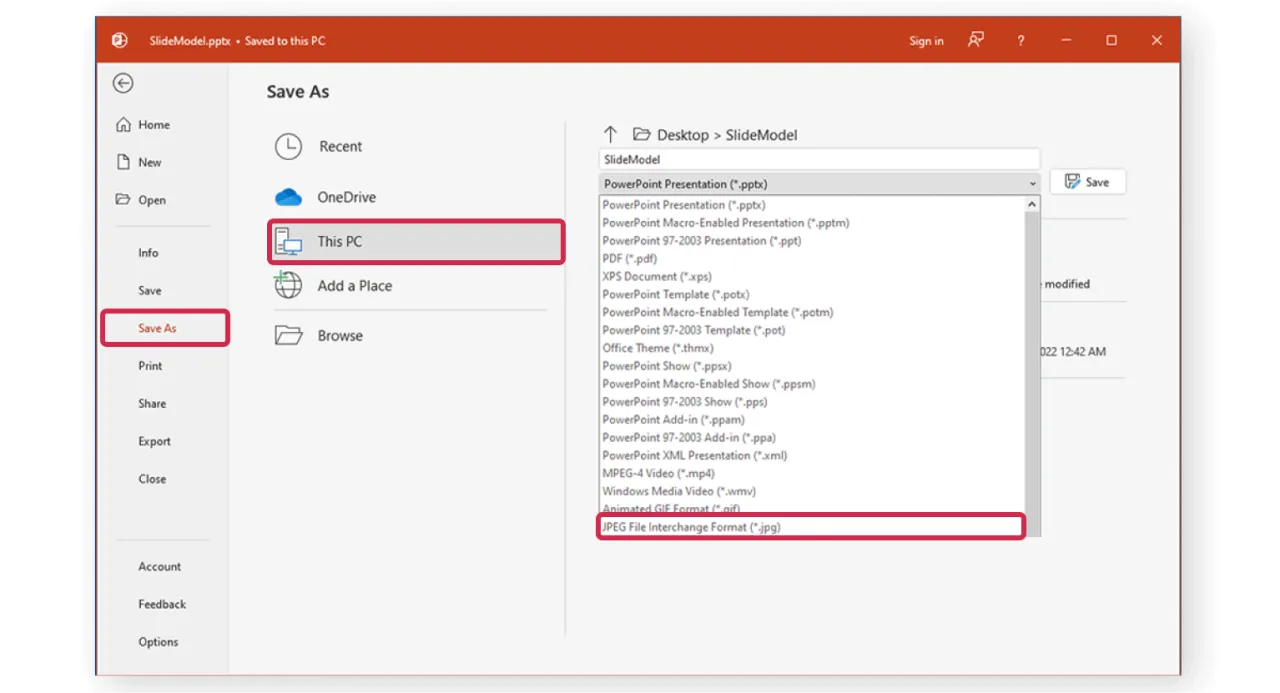Click SlideModel in the folder path
Screen dimensions: 1280x693
pyautogui.click(x=761, y=135)
